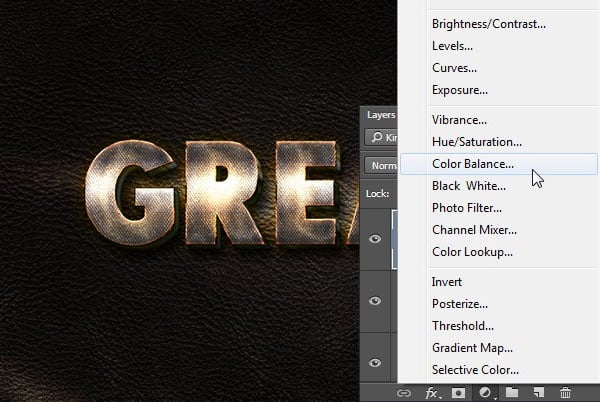Create a new layer group
Image resolution: width=600 pixels, height=402 pixels.
point(512,393)
